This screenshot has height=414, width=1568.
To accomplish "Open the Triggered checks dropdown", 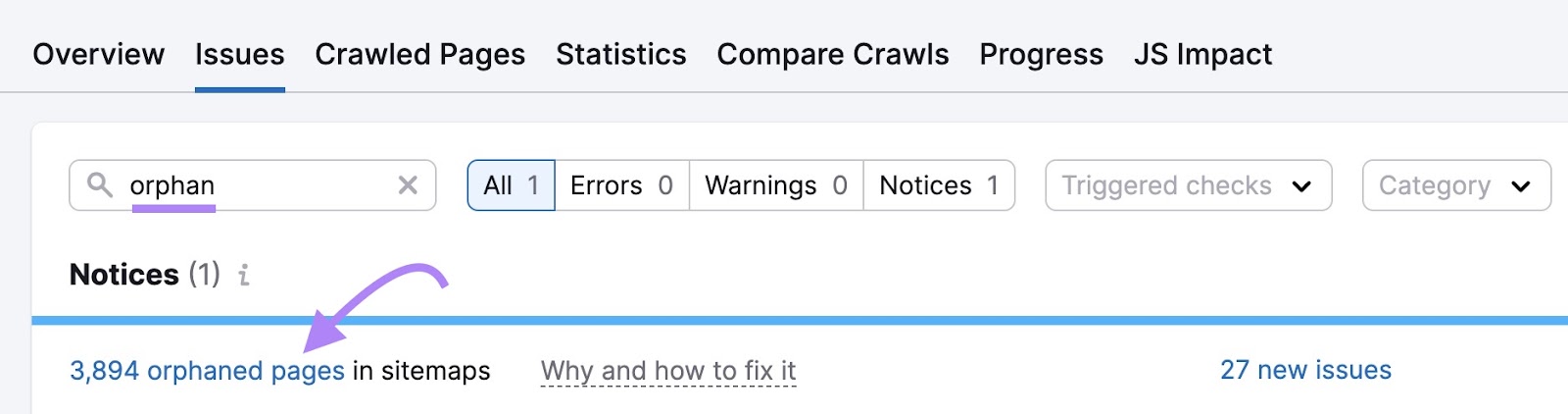I will click(x=1188, y=185).
